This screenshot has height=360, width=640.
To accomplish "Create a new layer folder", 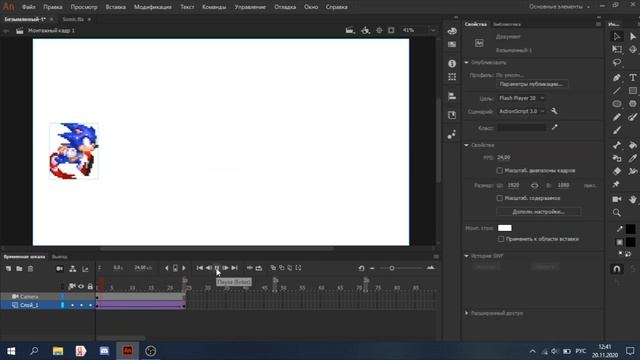I will pos(19,269).
